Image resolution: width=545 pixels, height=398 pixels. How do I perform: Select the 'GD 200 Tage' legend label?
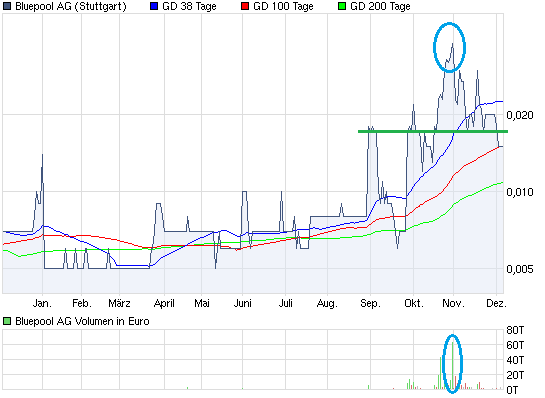point(380,6)
